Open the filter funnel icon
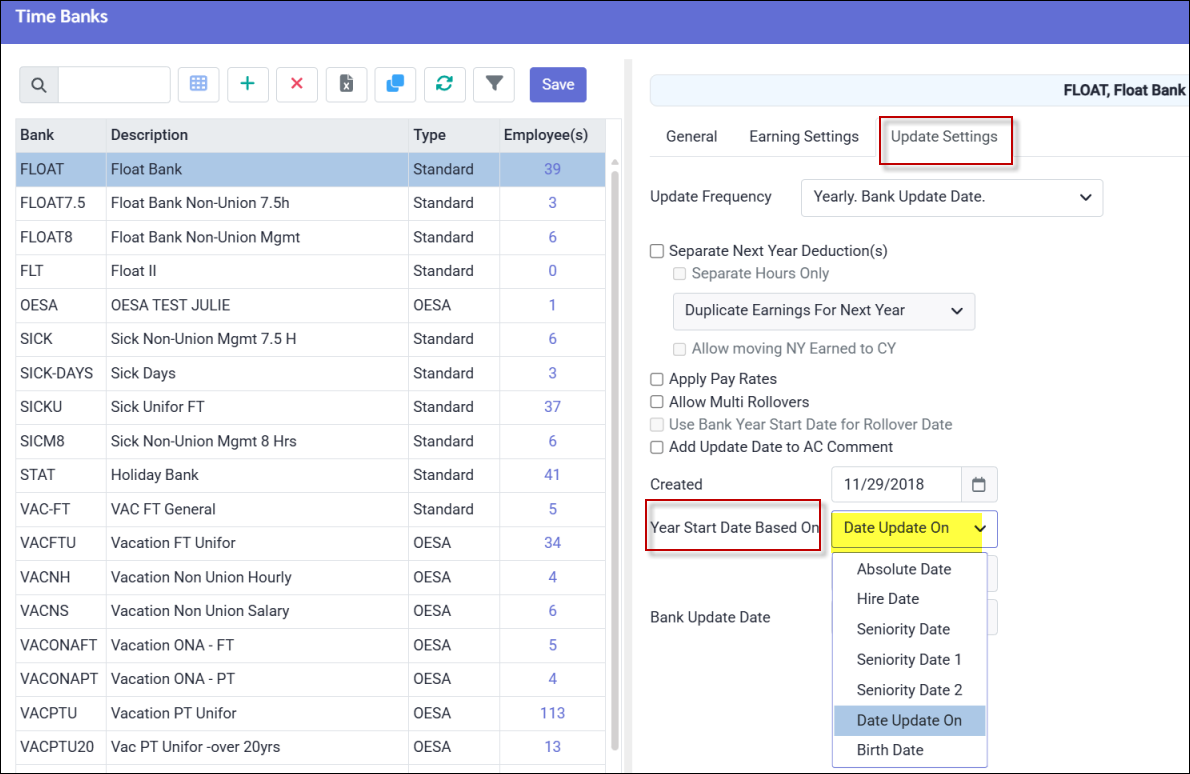The width and height of the screenshot is (1190, 774). [x=494, y=84]
